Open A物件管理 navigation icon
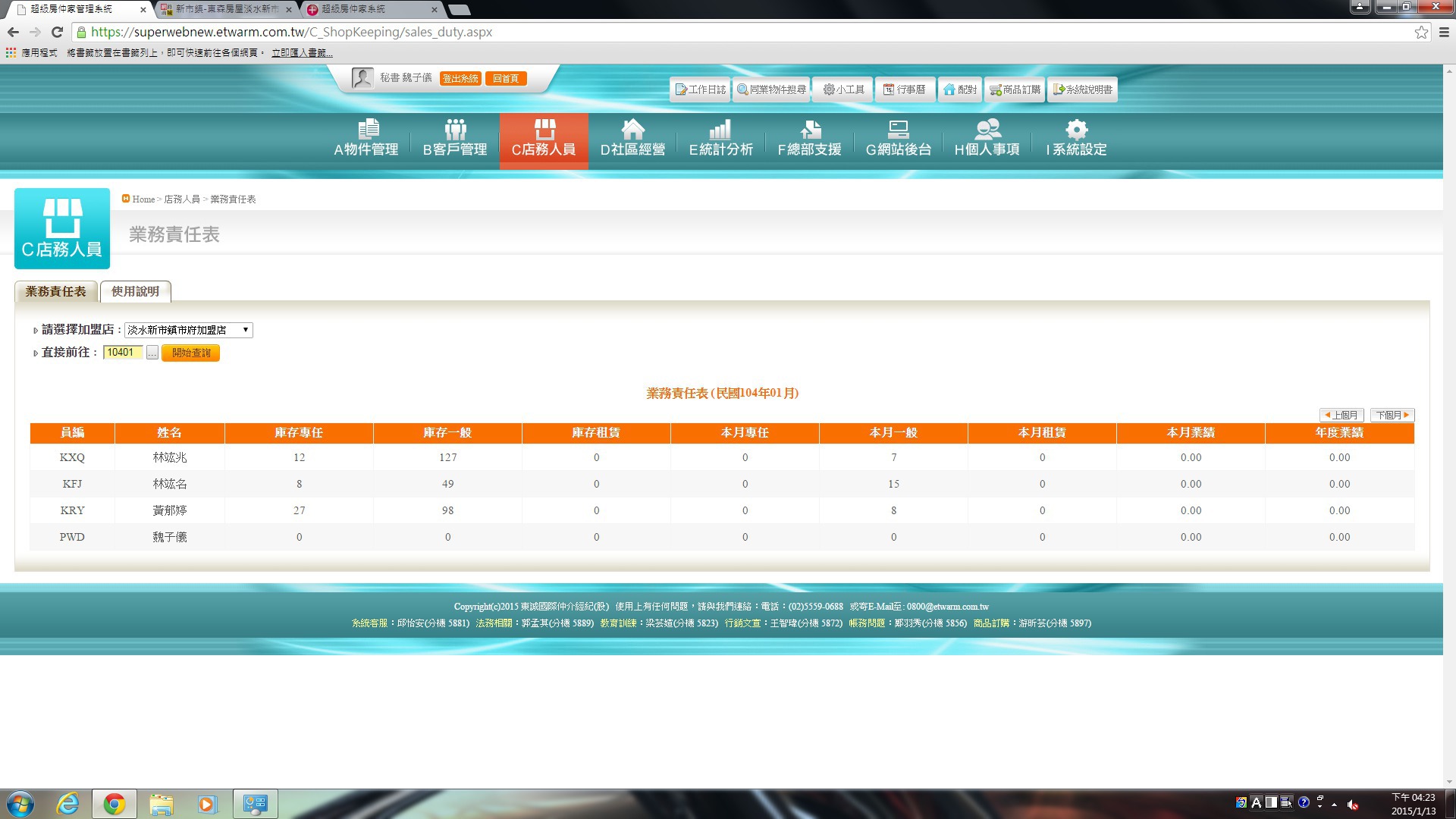This screenshot has width=1456, height=819. 367,129
